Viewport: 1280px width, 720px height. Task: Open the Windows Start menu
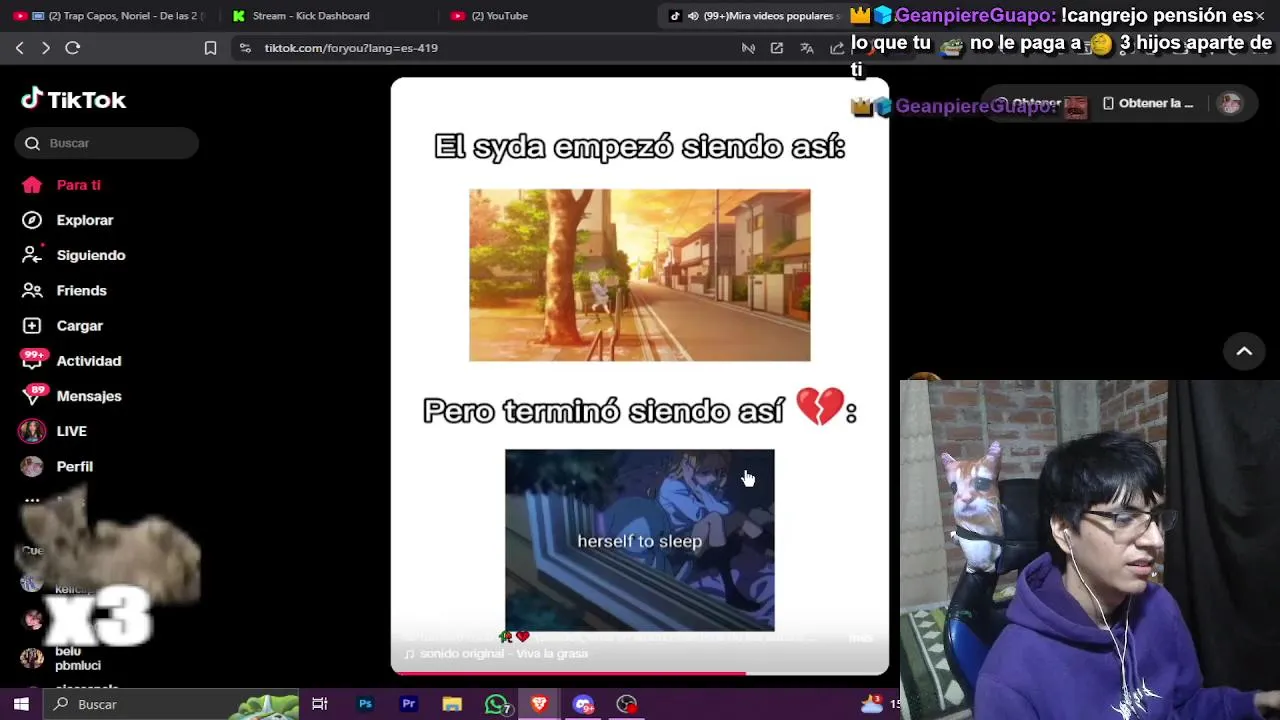coord(21,704)
